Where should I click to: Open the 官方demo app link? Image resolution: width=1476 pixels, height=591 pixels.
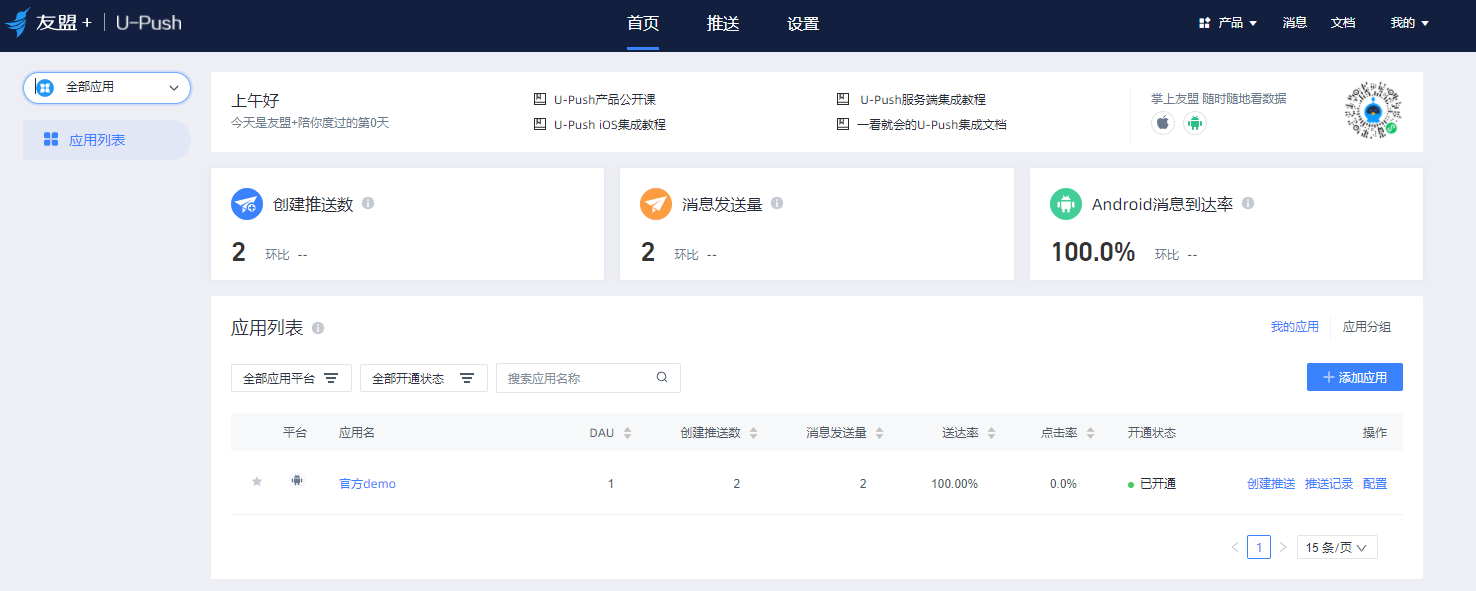368,484
